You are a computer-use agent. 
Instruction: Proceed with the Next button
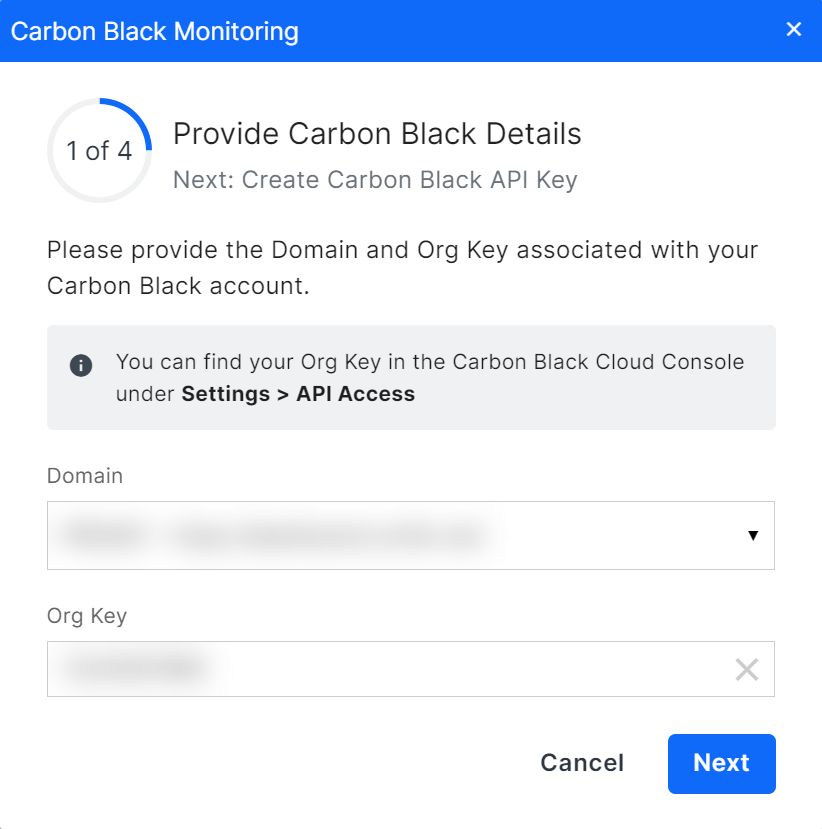(722, 763)
